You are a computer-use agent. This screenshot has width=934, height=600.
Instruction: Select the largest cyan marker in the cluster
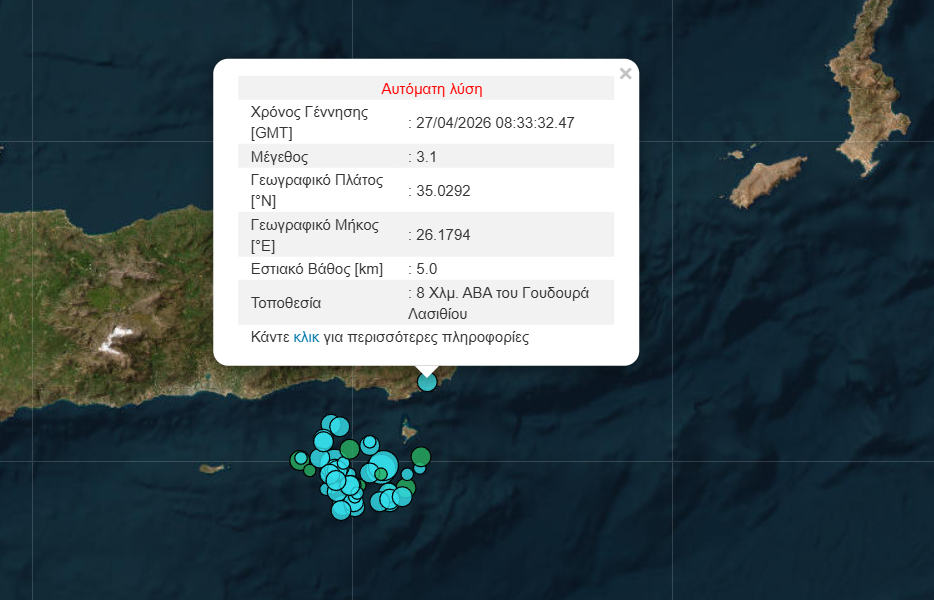pyautogui.click(x=383, y=465)
